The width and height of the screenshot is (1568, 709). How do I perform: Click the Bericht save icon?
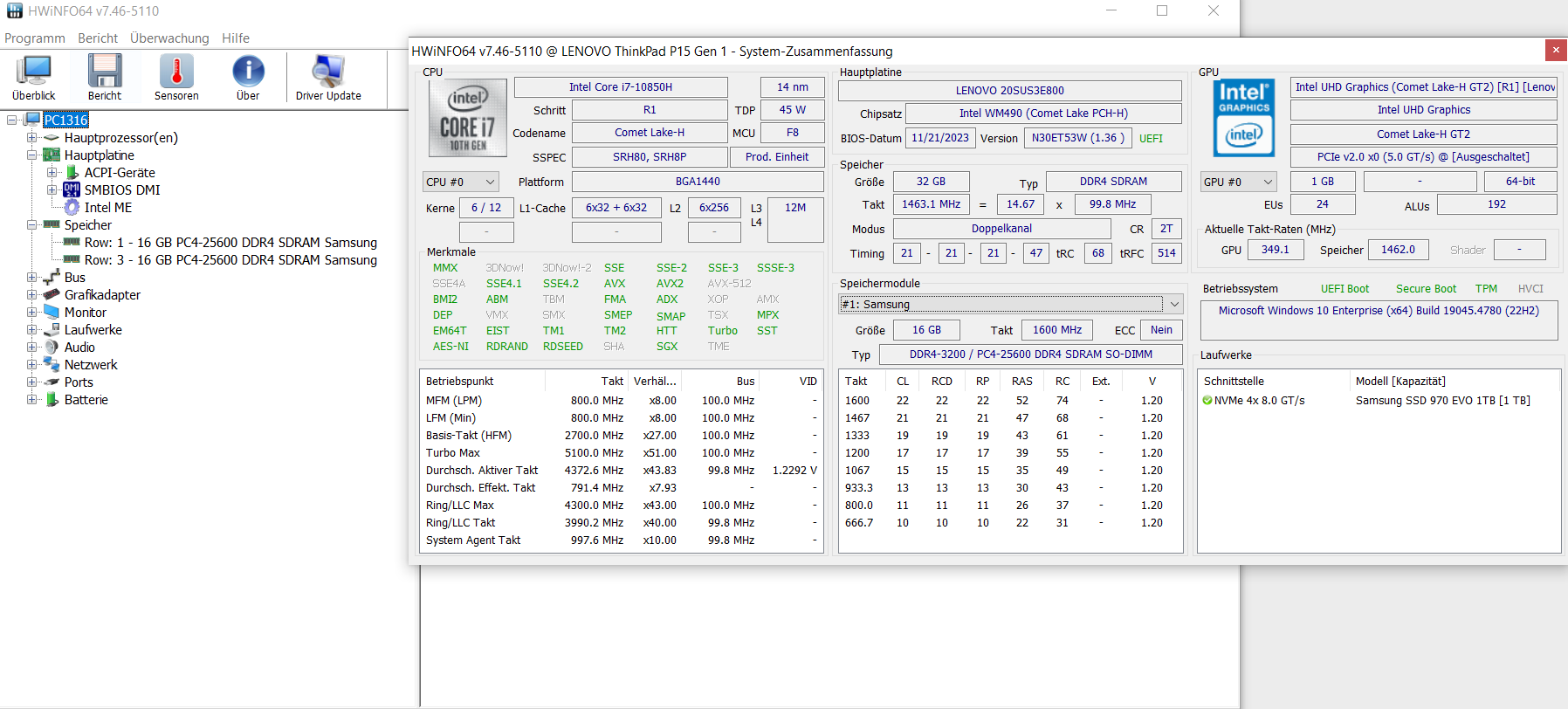click(105, 70)
